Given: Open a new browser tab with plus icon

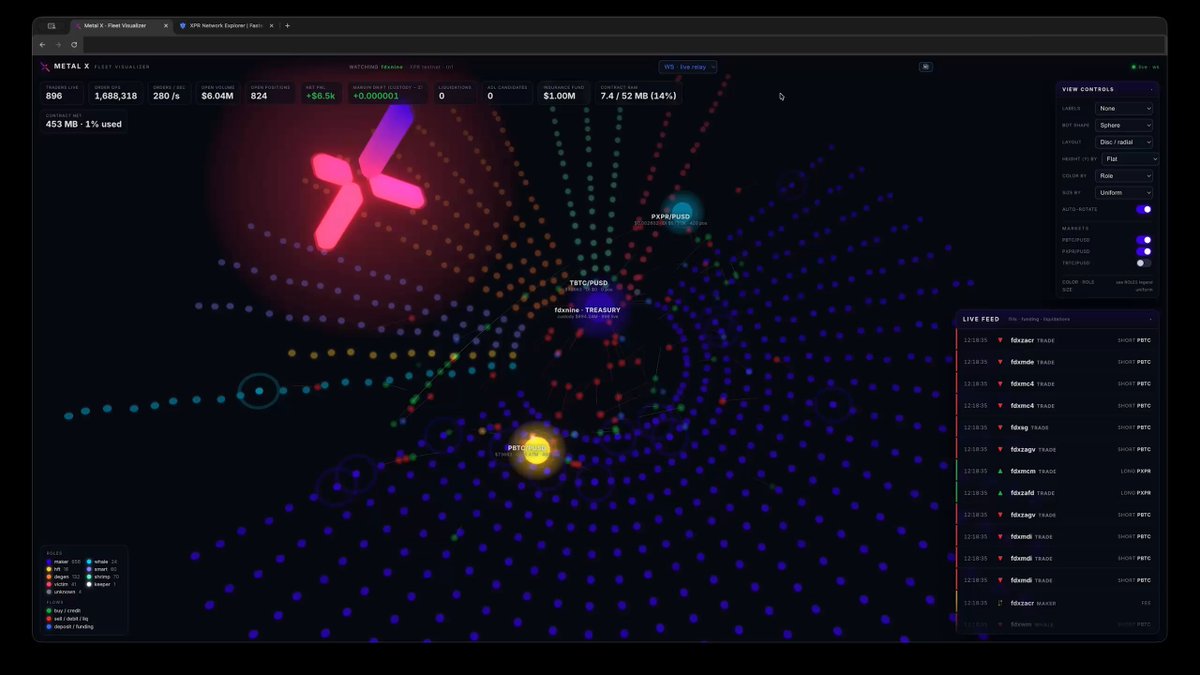Looking at the screenshot, I should (288, 25).
